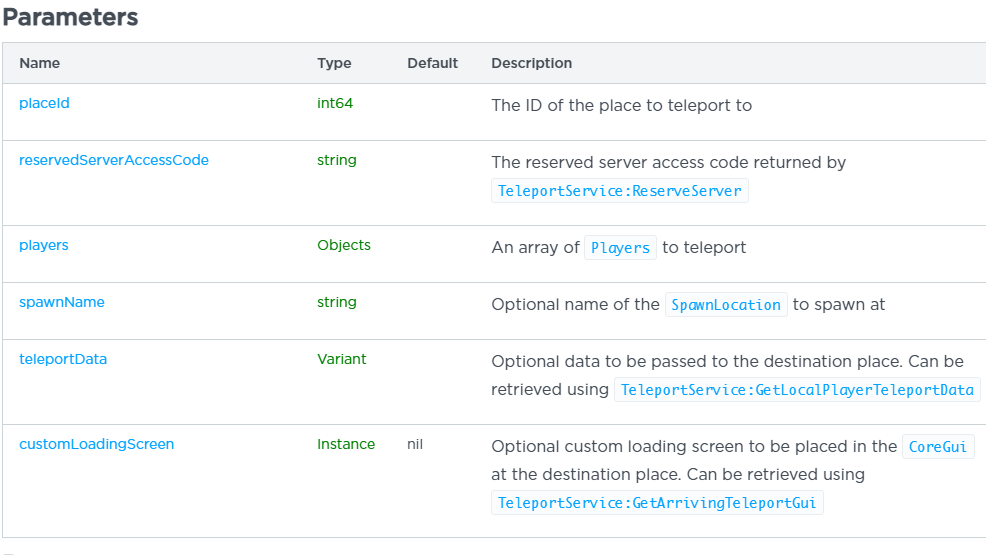986x555 pixels.
Task: Click 'Optional custom loading screen' description line
Action: (694, 447)
